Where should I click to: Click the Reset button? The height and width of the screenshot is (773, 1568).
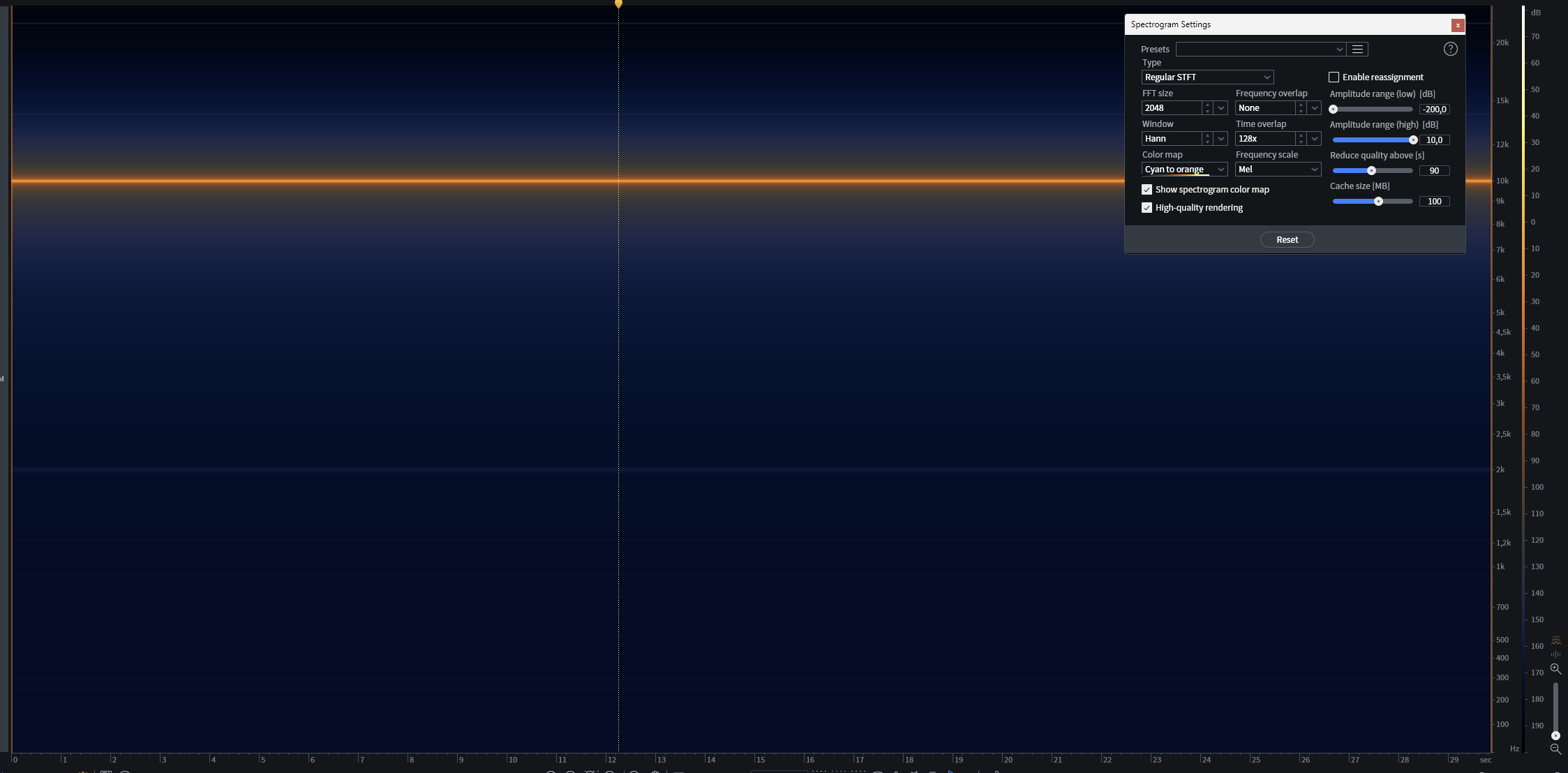[1287, 239]
